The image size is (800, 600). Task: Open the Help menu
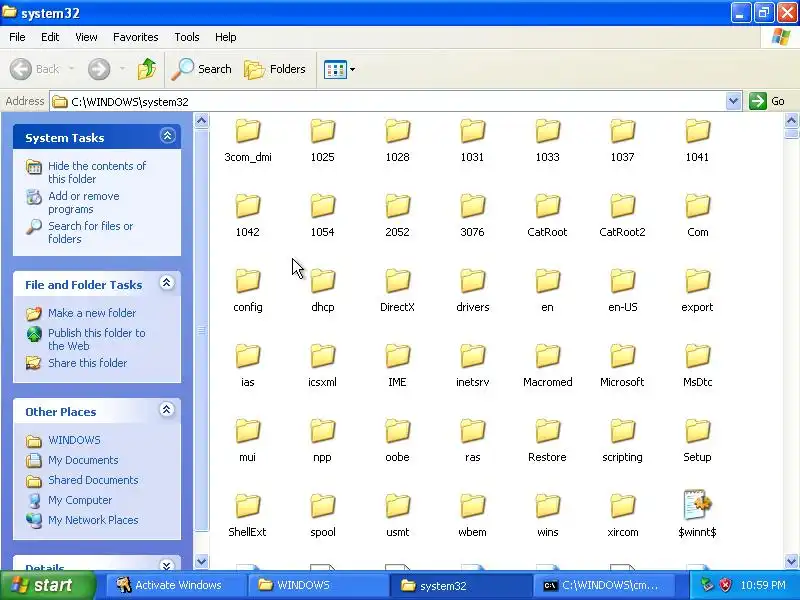pyautogui.click(x=226, y=37)
